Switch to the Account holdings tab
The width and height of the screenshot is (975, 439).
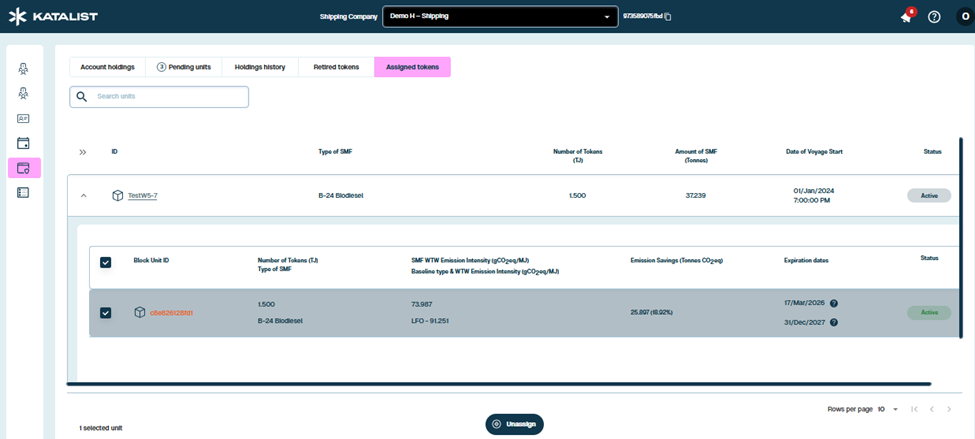click(x=107, y=67)
